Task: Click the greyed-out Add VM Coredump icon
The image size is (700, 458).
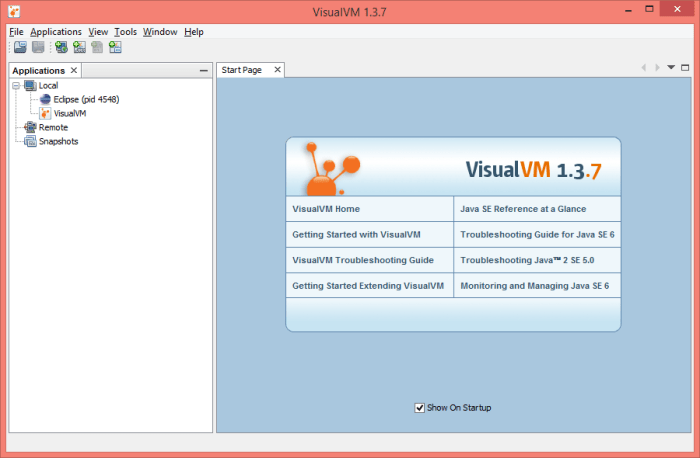Action: (x=97, y=47)
